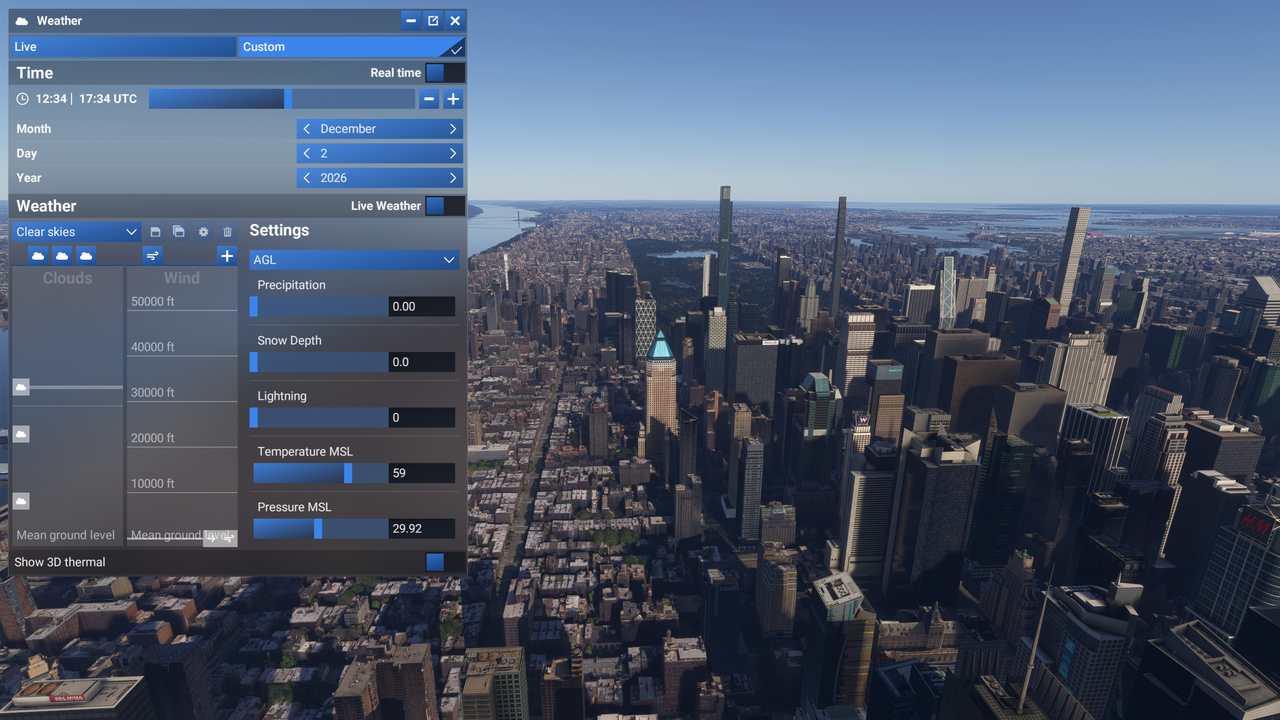This screenshot has height=720, width=1280.
Task: Add a new layer with the plus icon above Wind
Action: tap(227, 256)
